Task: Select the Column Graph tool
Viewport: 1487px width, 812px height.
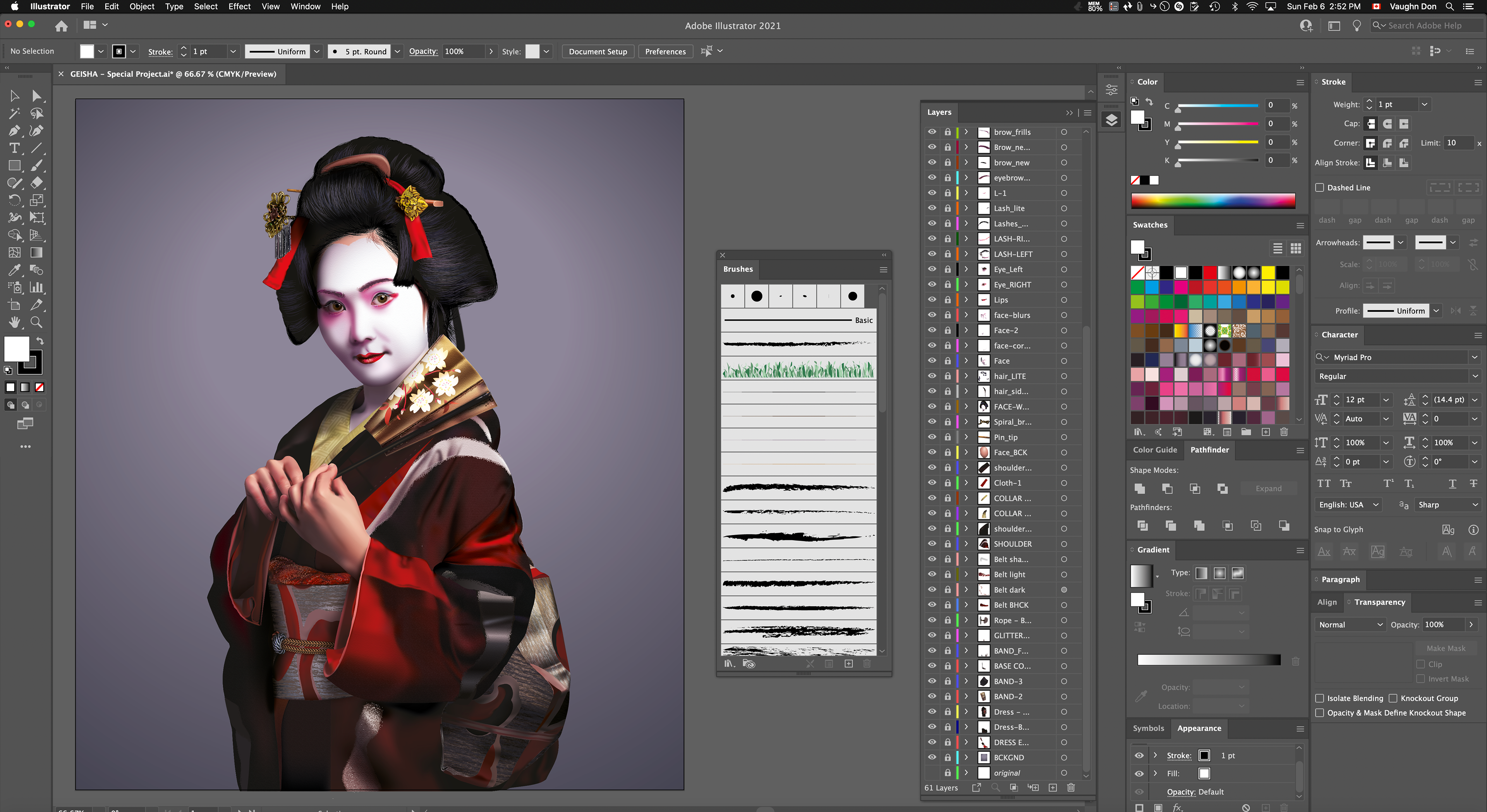Action: pyautogui.click(x=36, y=287)
